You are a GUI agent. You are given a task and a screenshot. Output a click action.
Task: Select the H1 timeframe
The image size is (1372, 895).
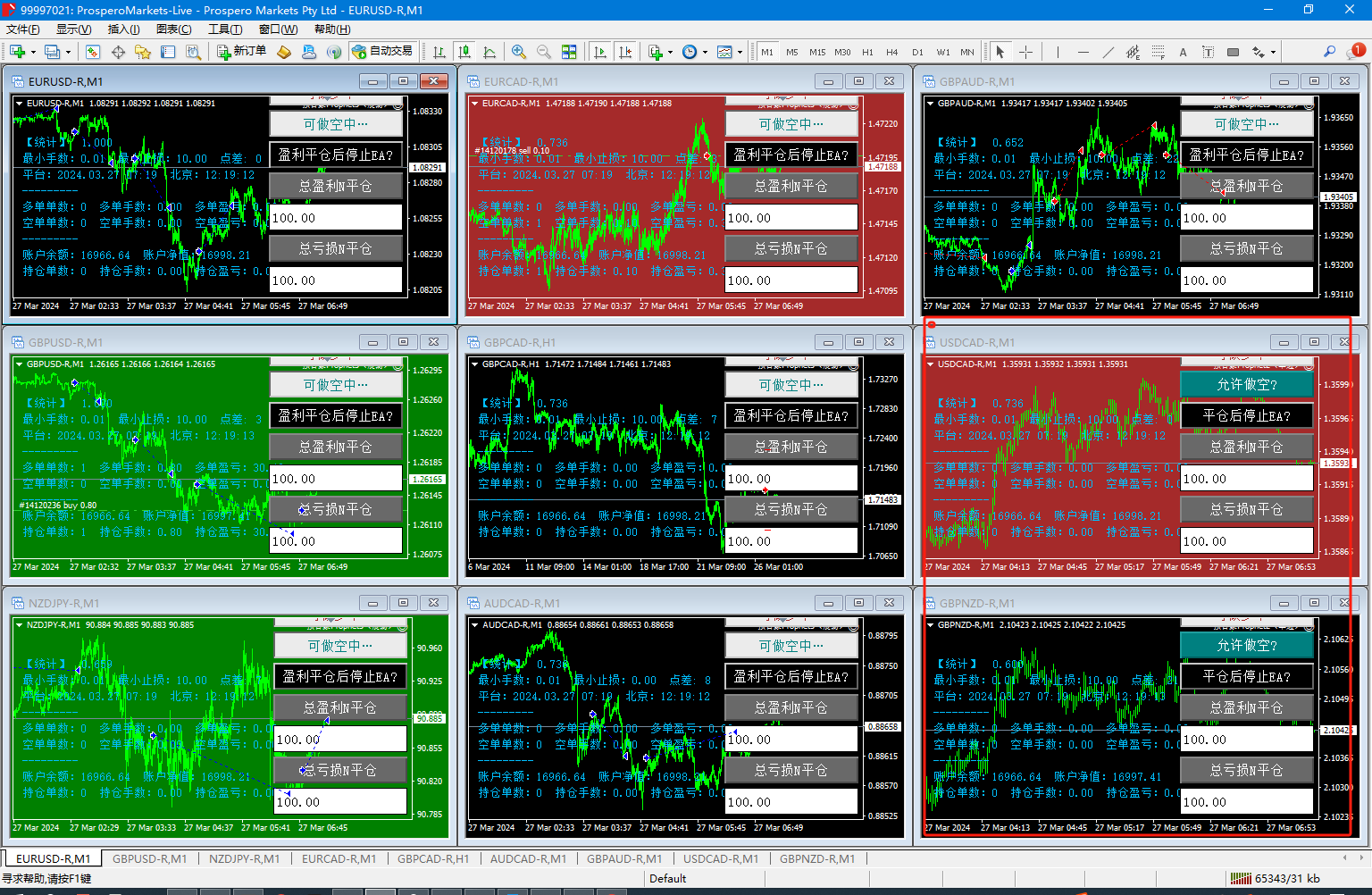pos(867,52)
